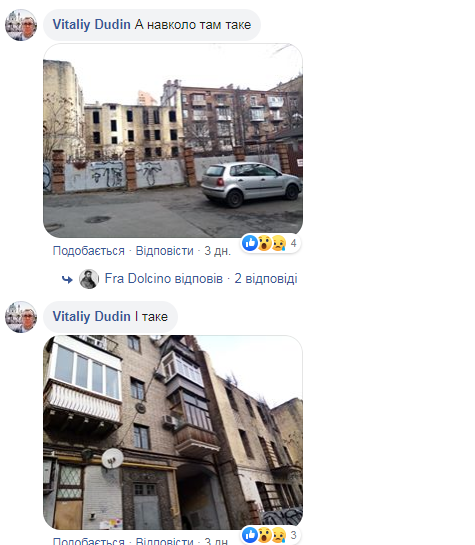Click 'Відповісти' under the first photo comment
The width and height of the screenshot is (475, 545).
pos(164,251)
